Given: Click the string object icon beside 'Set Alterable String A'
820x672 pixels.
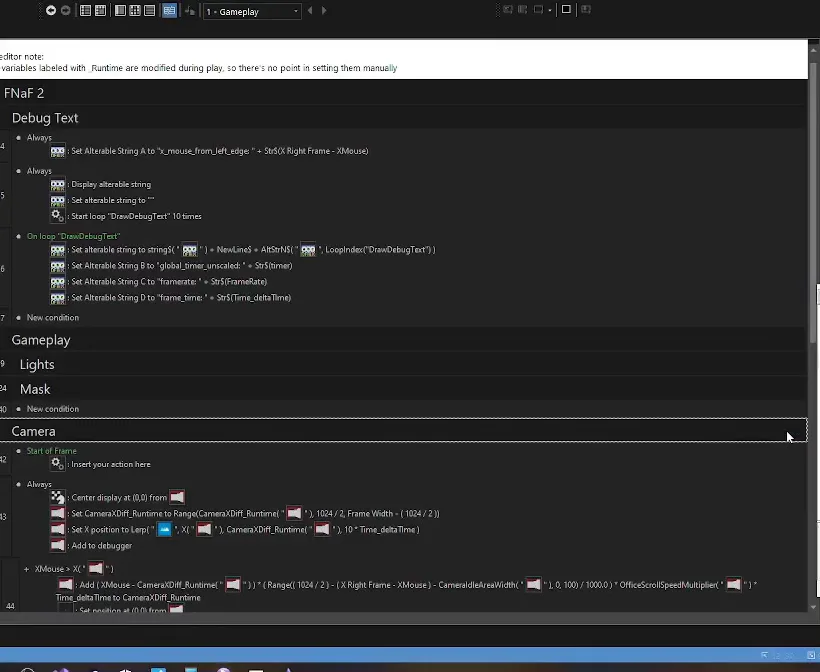Looking at the screenshot, I should tap(58, 152).
